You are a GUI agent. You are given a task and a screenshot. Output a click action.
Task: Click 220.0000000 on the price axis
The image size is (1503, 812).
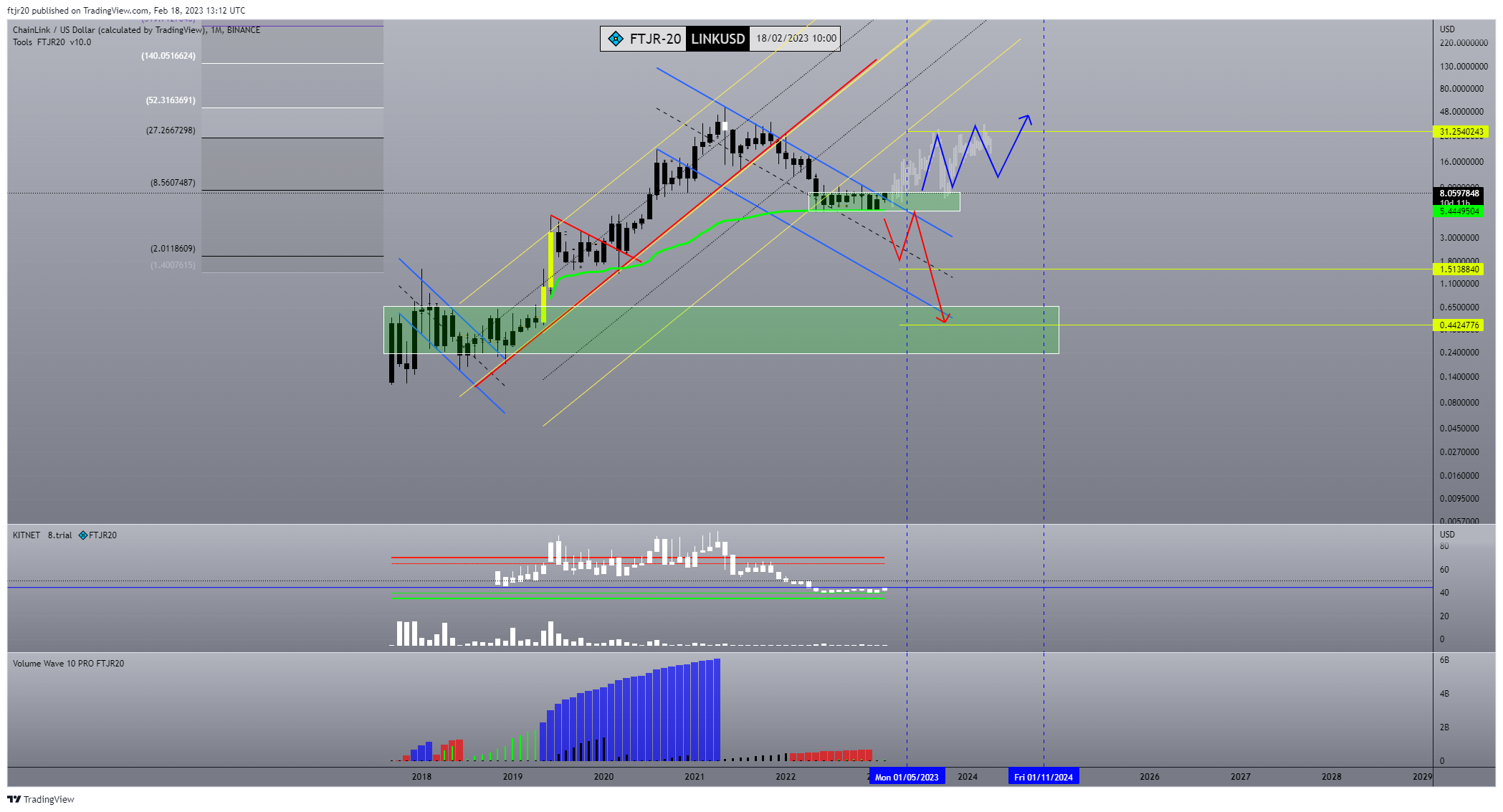coord(1464,43)
